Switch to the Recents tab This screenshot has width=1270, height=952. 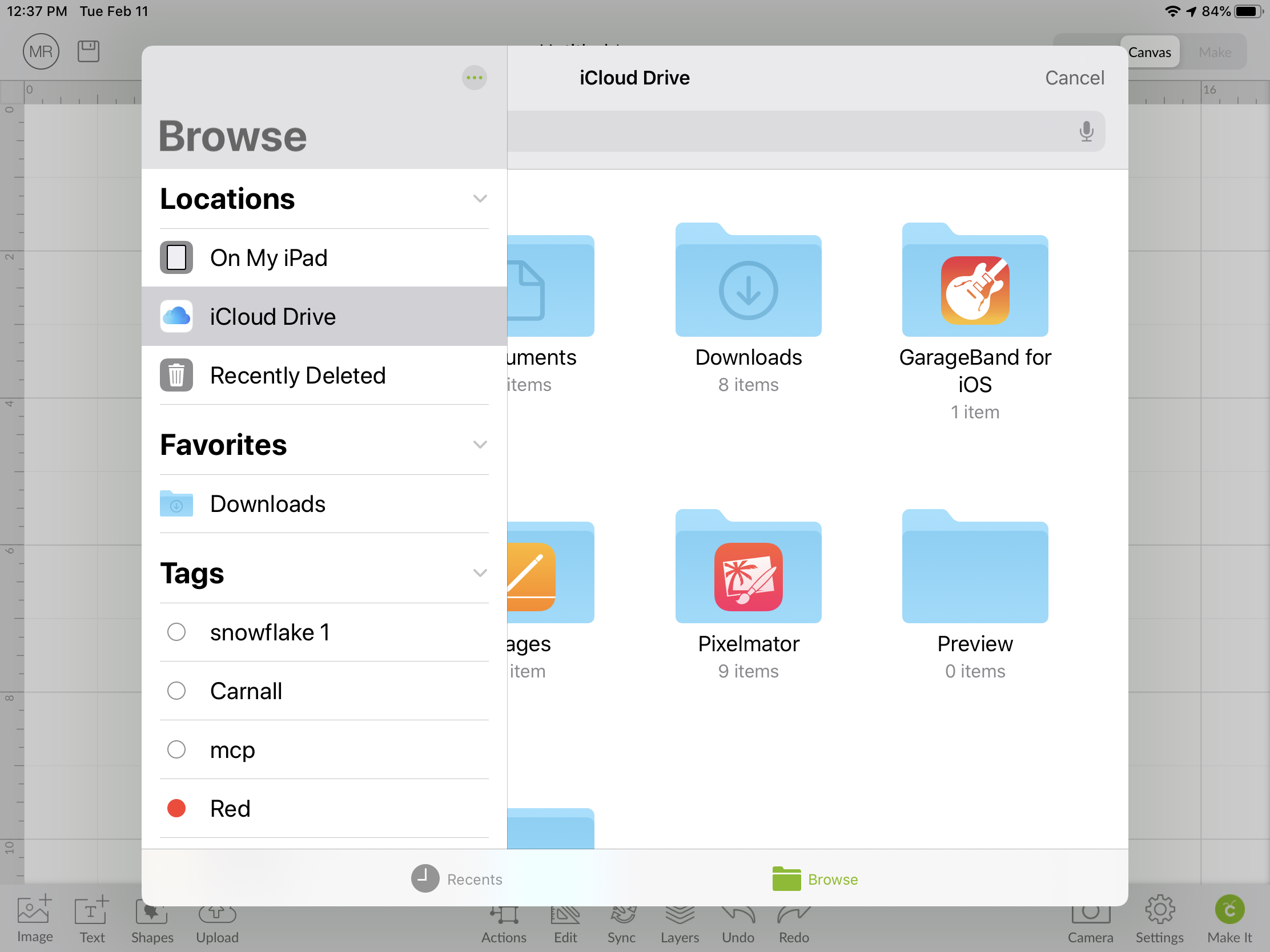point(456,878)
